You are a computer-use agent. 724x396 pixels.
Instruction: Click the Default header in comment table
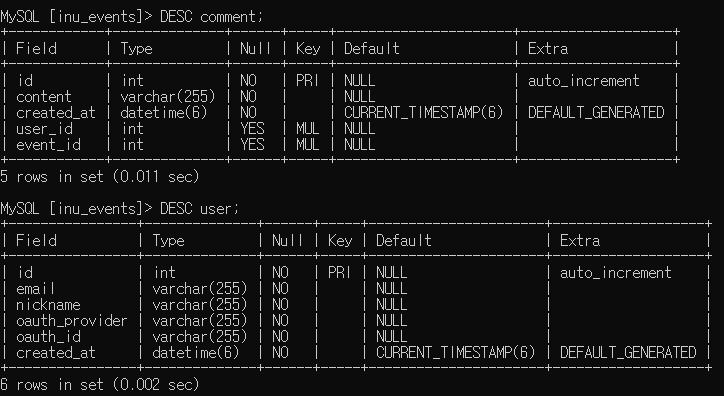(372, 48)
